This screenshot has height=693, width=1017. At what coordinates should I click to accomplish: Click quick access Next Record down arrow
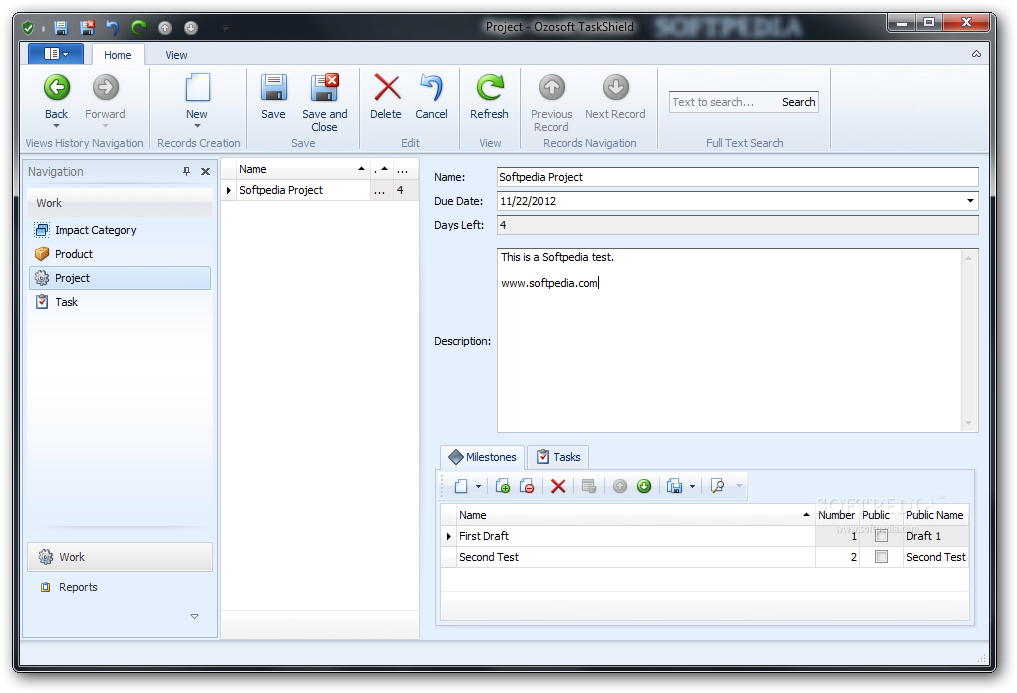191,28
